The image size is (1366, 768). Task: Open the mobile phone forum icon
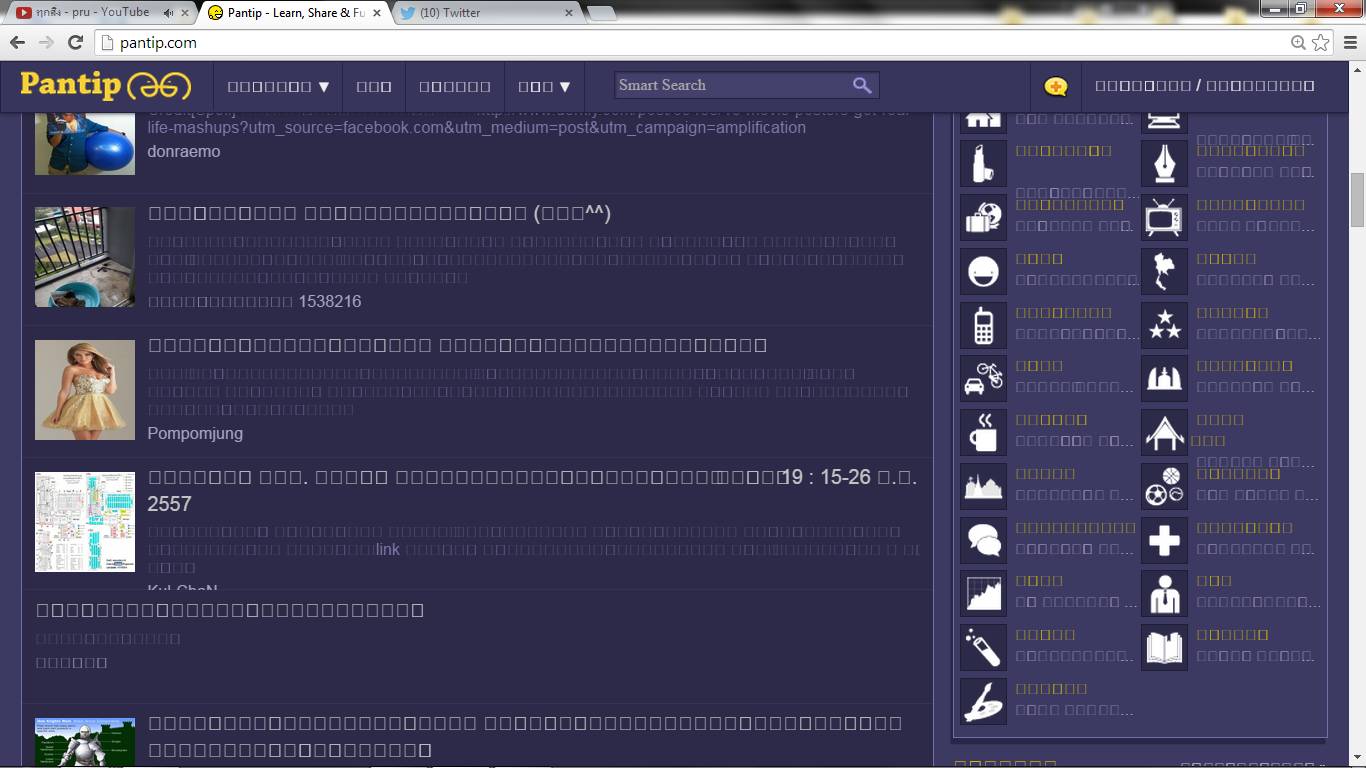[983, 324]
